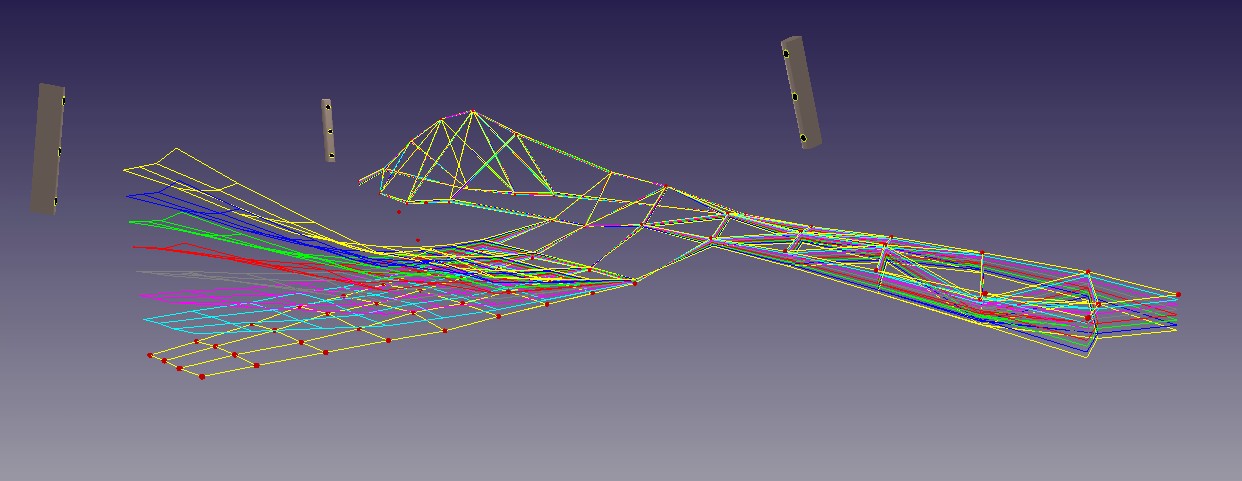
Task: Click the small gray block left of the peak
Action: (x=327, y=129)
